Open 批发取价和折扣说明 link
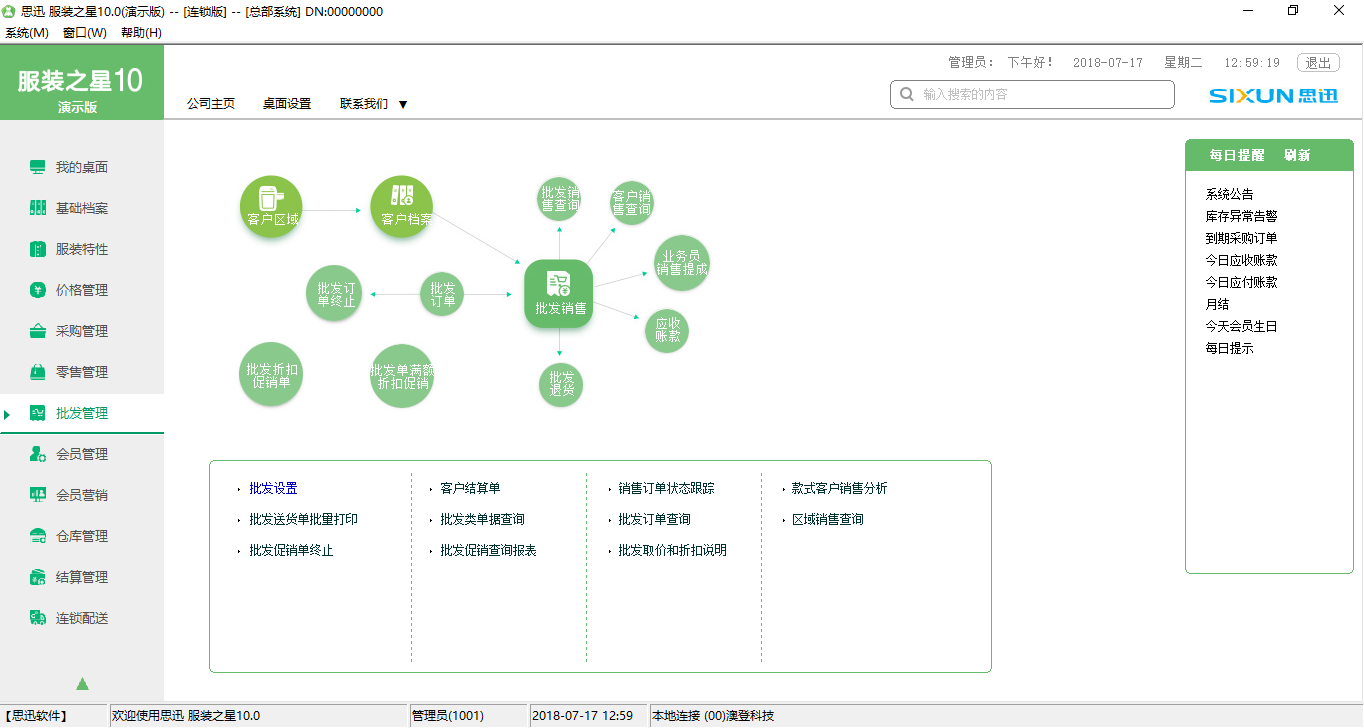Screen dimensions: 1364x728 click(672, 551)
